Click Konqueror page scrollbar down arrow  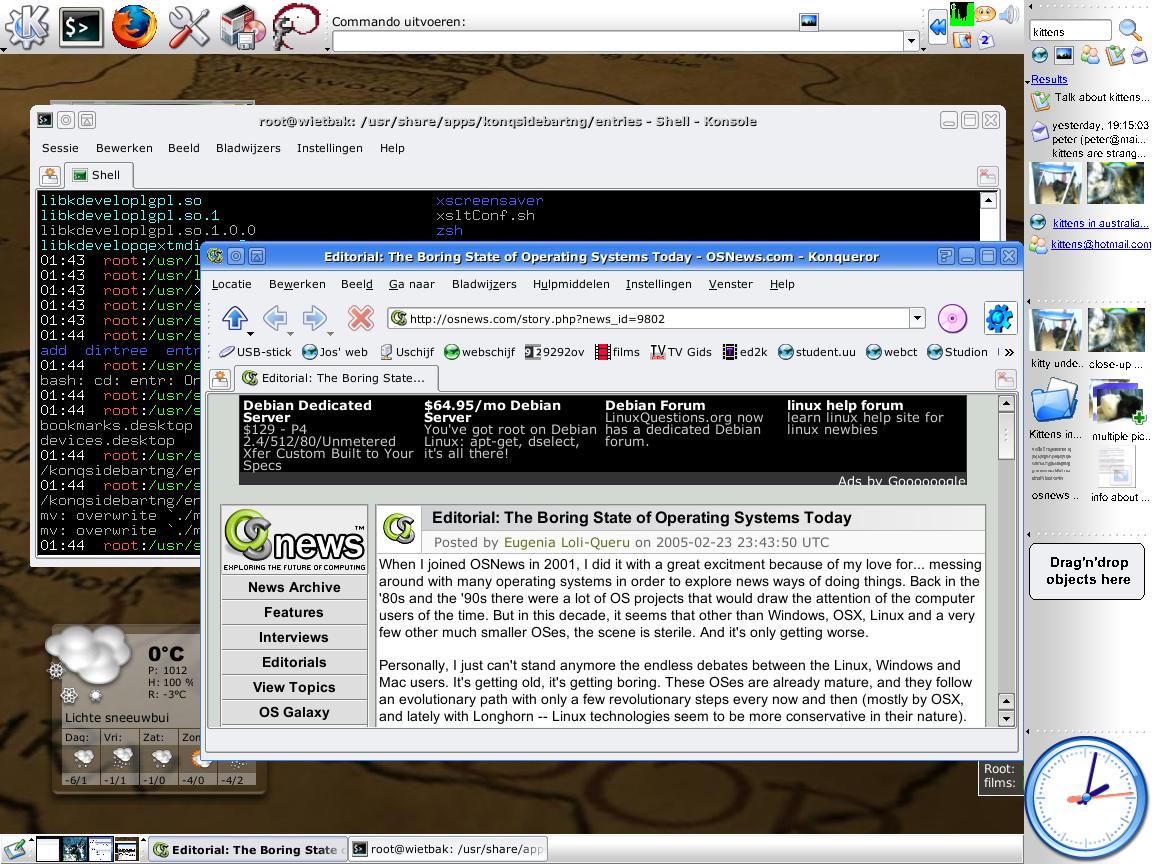click(x=1007, y=719)
